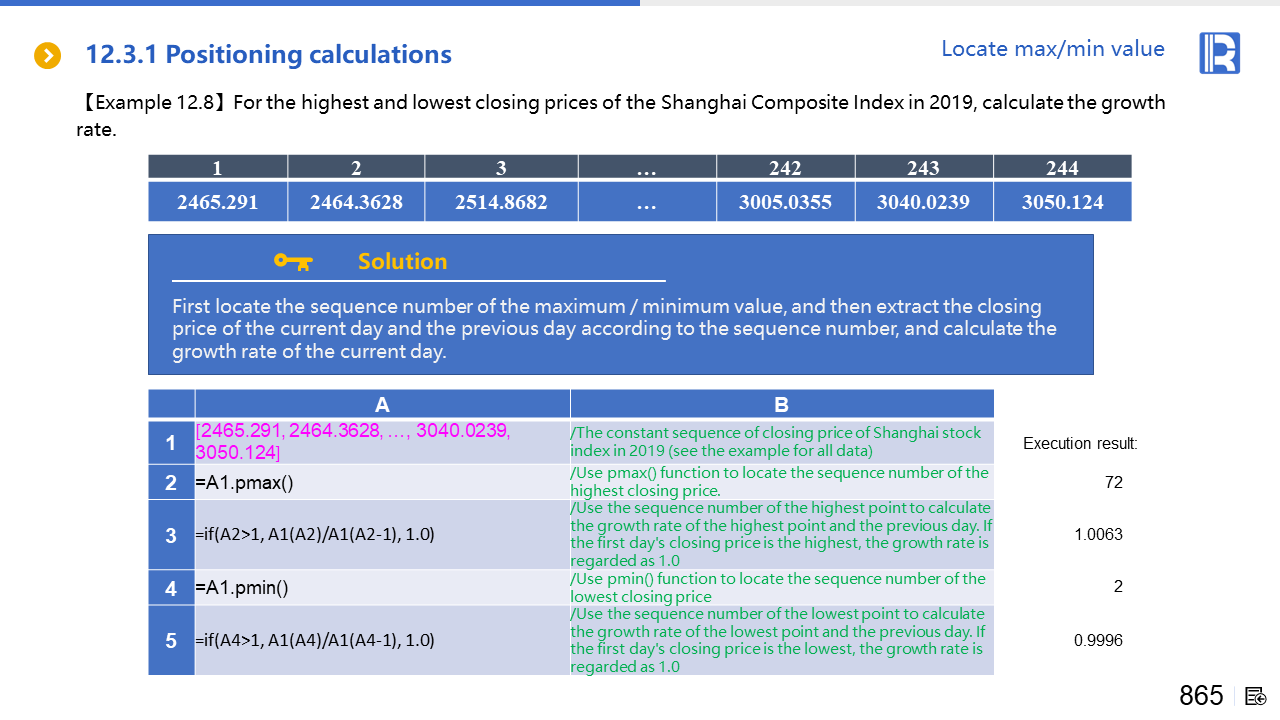
Task: Click the key icon beside Solution
Action: point(293,262)
